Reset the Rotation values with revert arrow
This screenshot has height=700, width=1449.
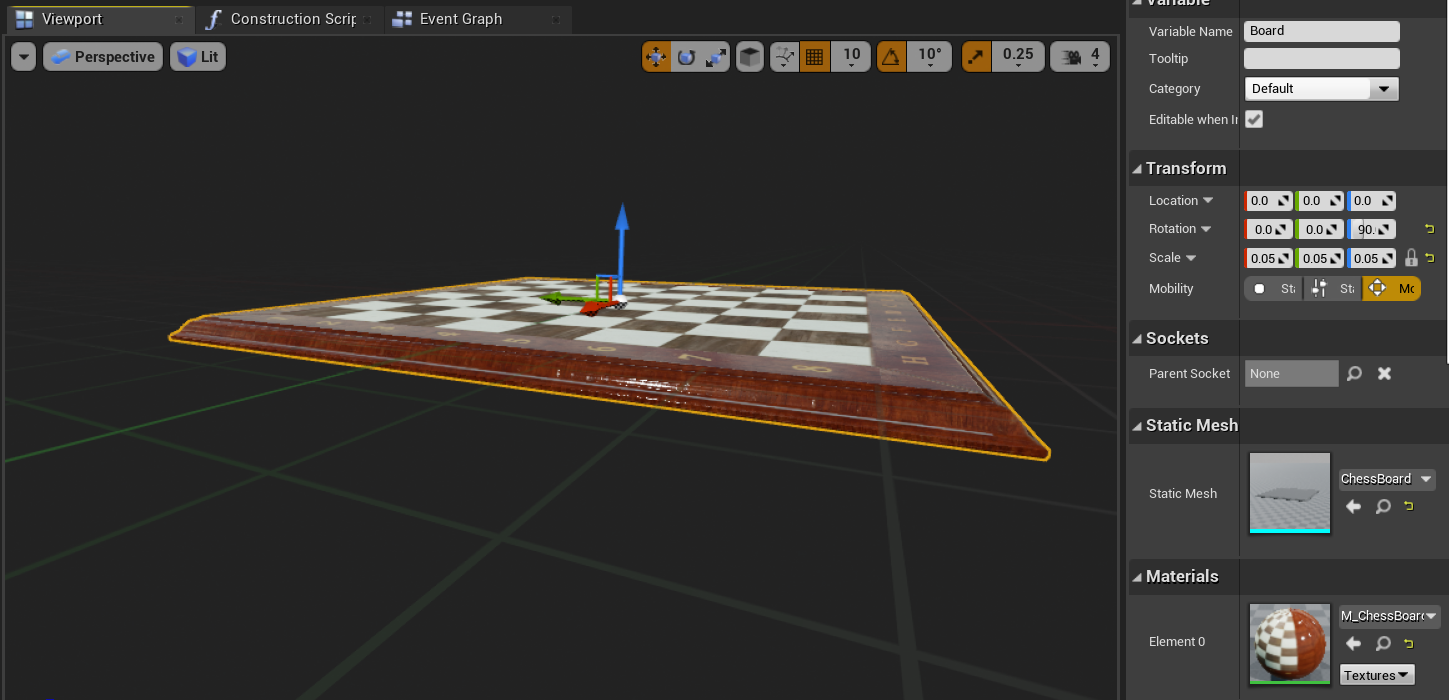point(1429,228)
